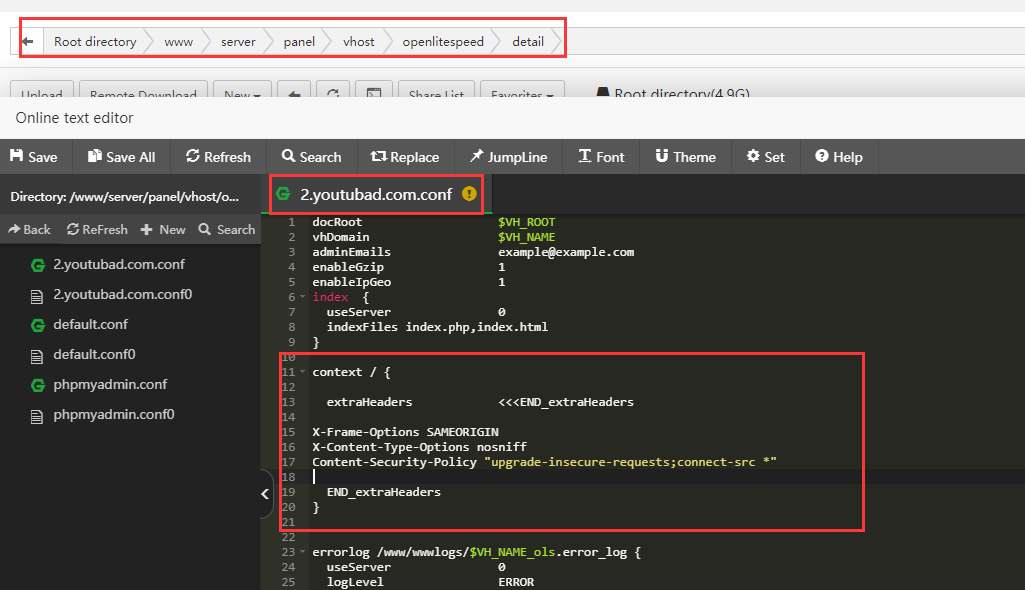Image resolution: width=1025 pixels, height=590 pixels.
Task: Open Font settings
Action: [601, 157]
